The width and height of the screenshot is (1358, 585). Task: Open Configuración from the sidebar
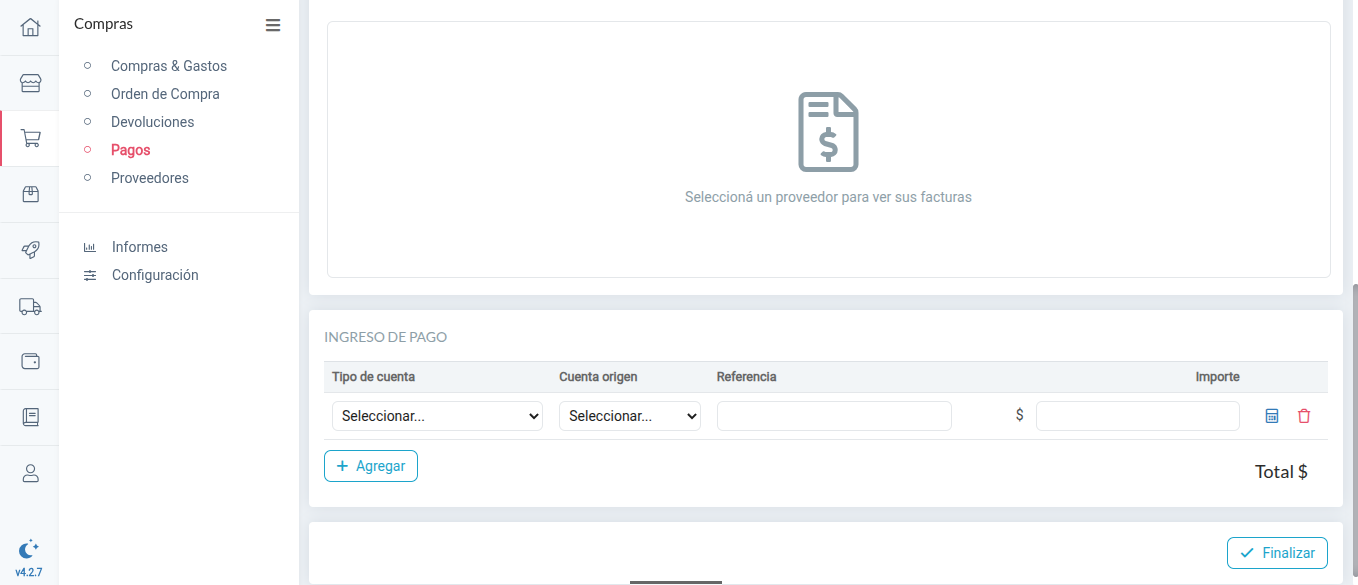tap(154, 274)
